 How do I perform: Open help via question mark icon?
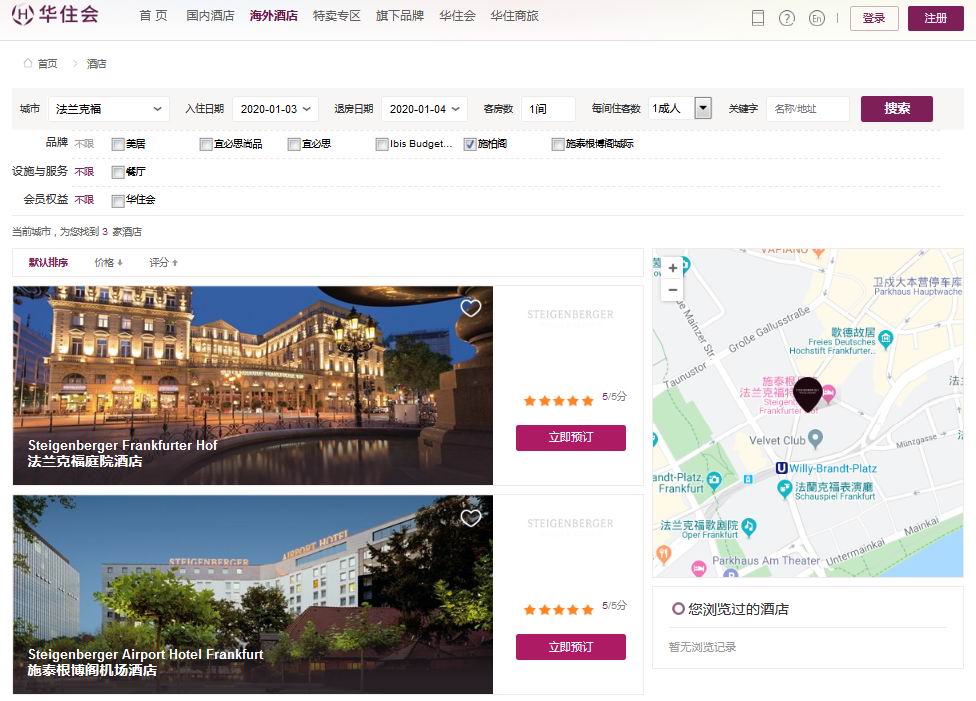click(787, 18)
